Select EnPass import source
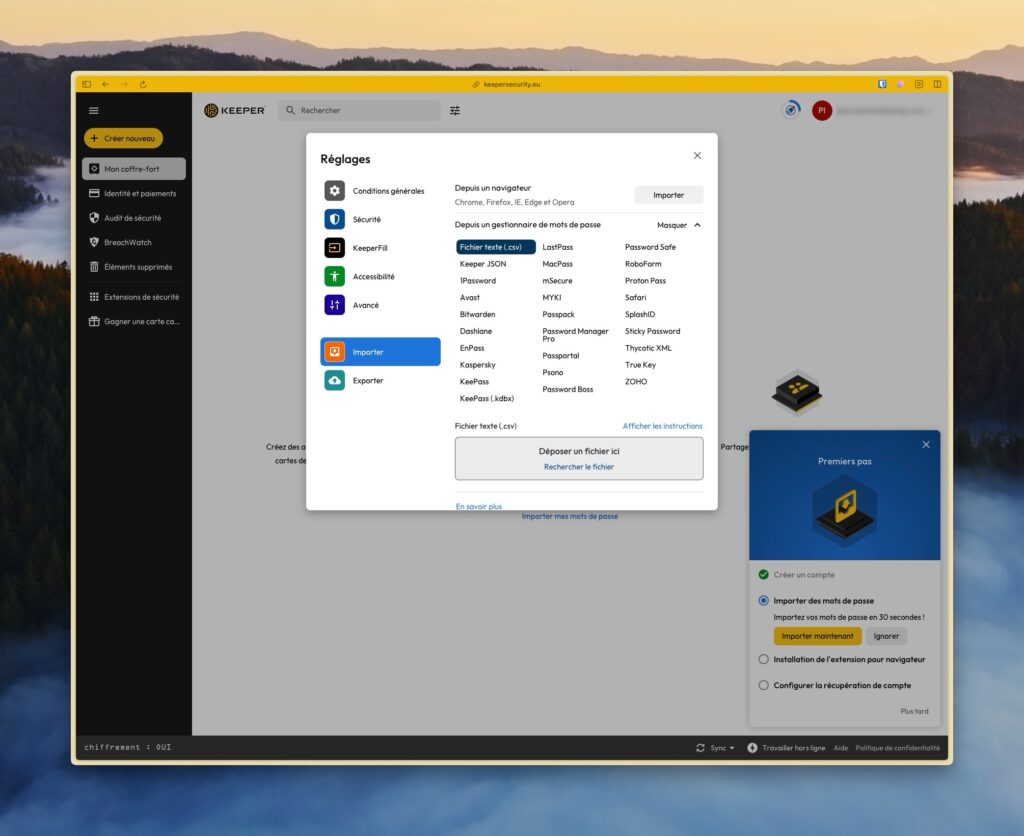This screenshot has width=1024, height=836. coord(472,348)
